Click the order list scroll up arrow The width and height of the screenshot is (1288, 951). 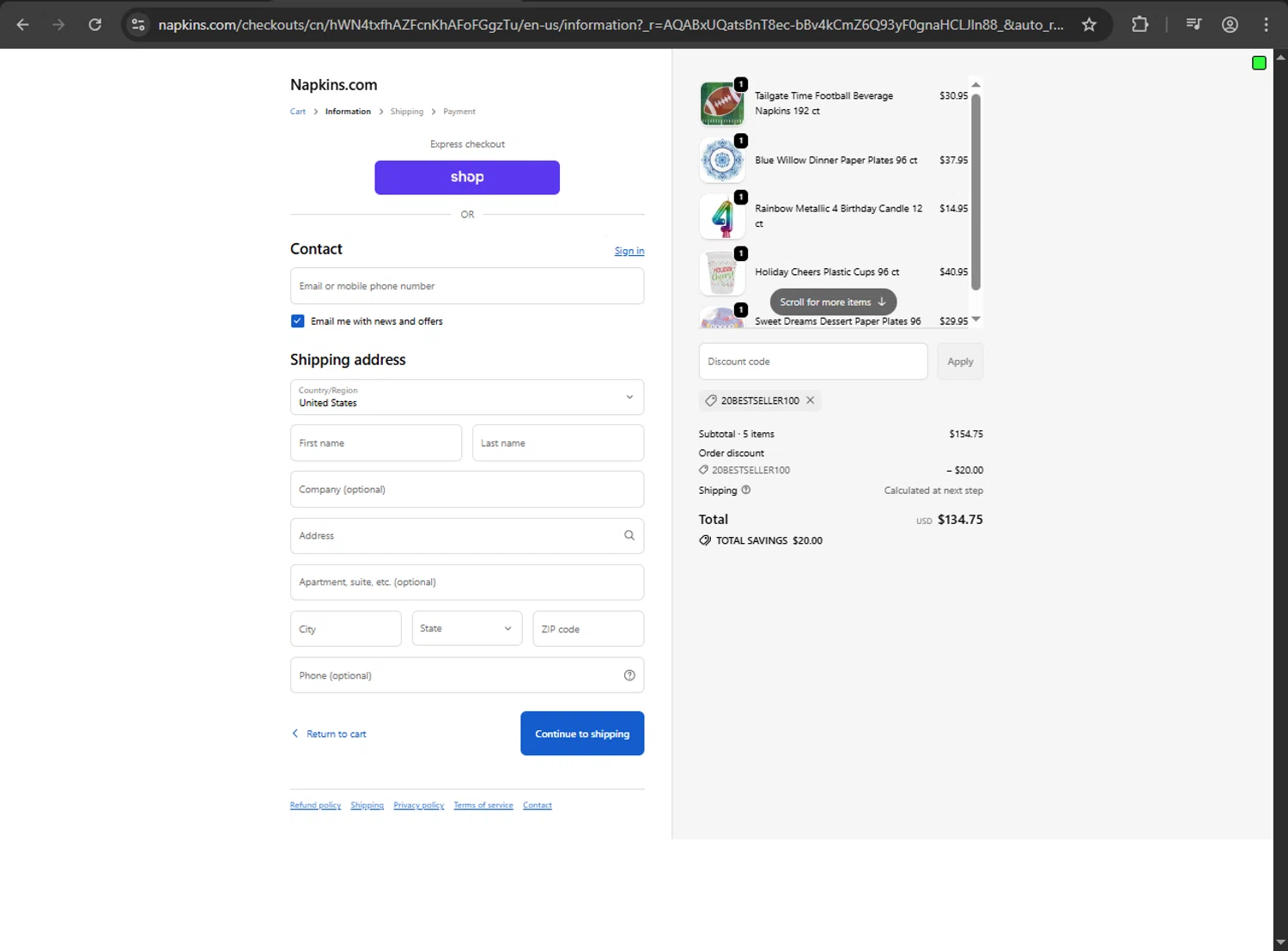(975, 84)
